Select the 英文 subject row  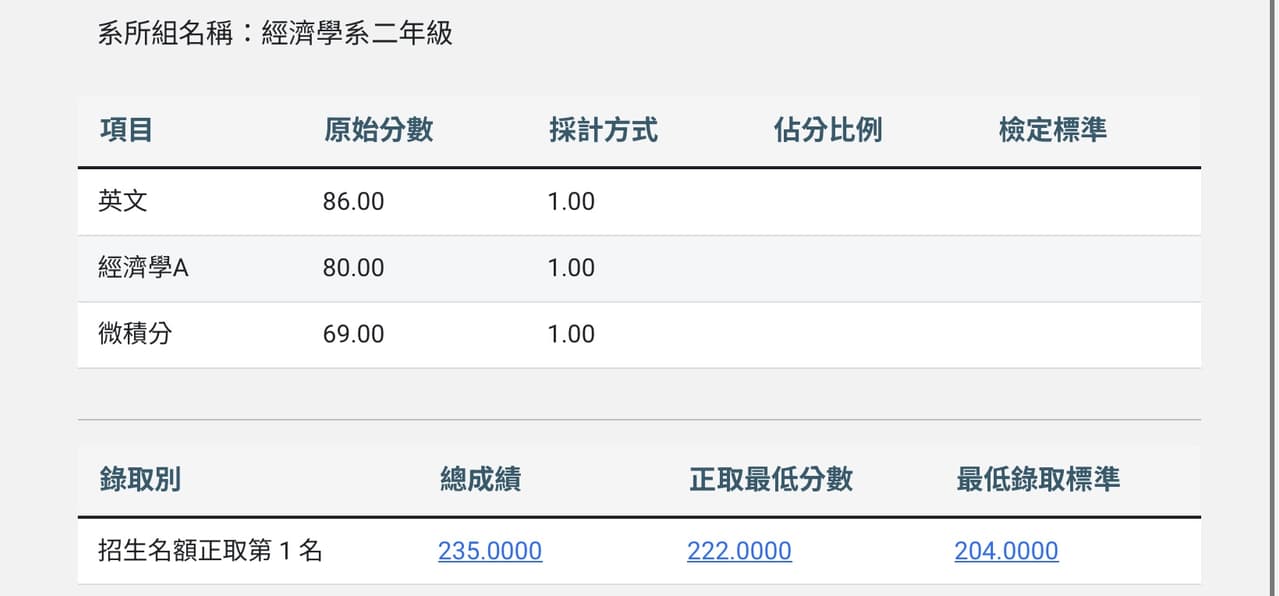pos(639,202)
